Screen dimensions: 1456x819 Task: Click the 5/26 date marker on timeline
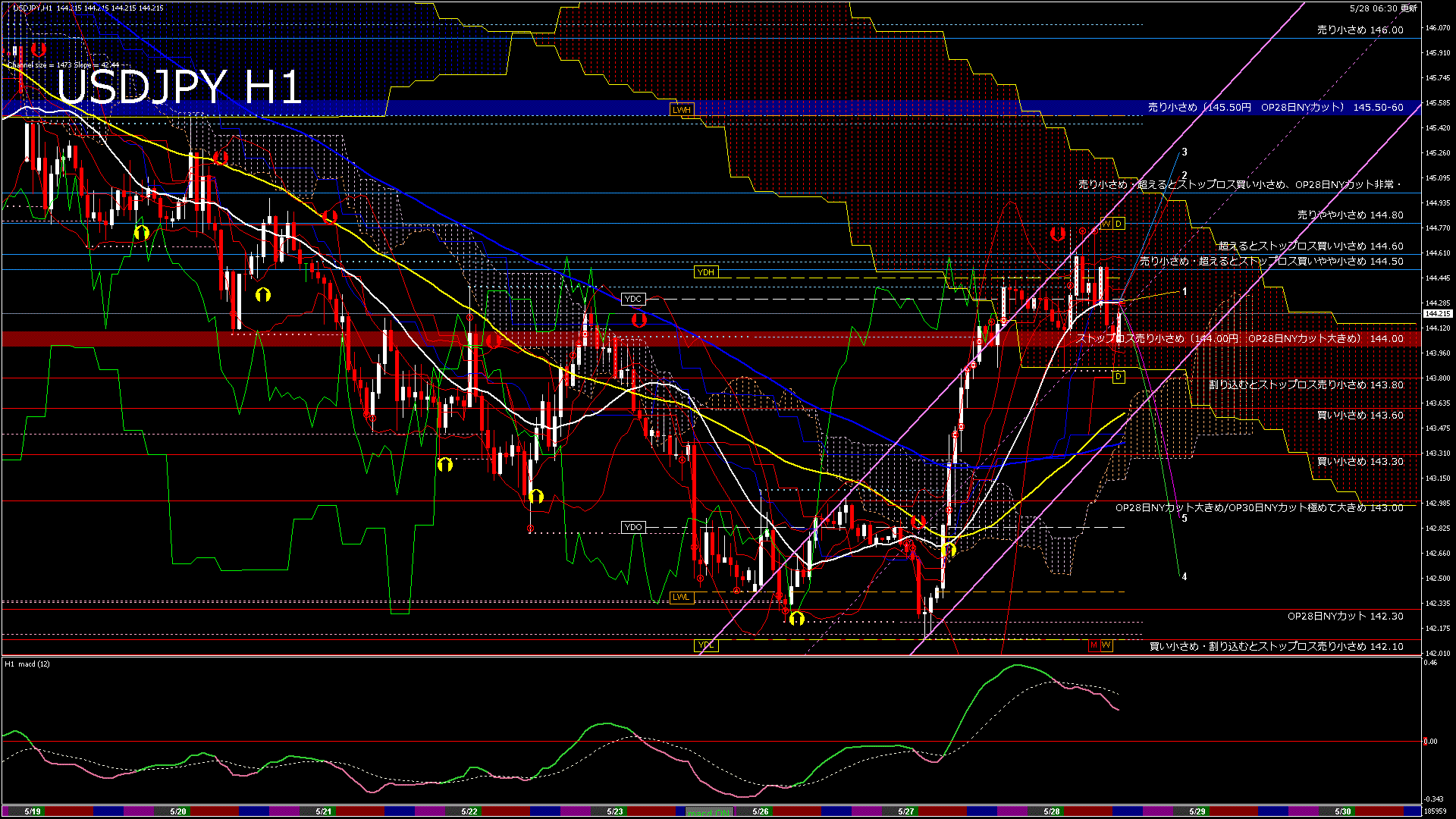coord(761,812)
